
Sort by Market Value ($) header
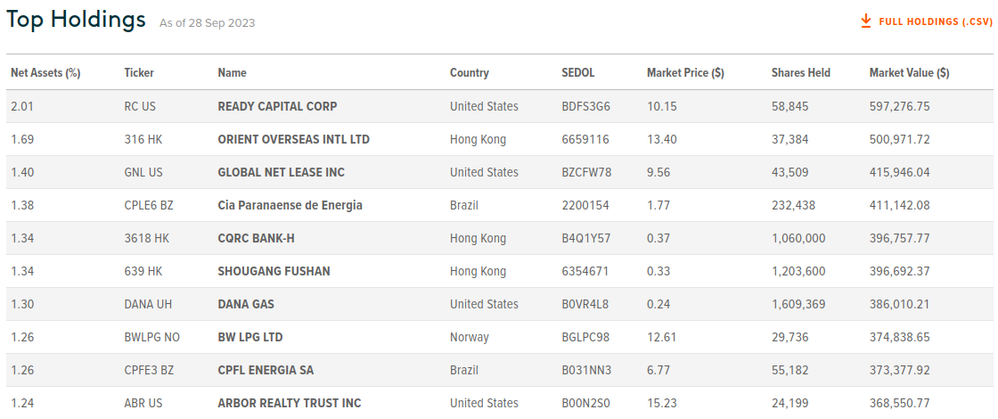(x=909, y=73)
